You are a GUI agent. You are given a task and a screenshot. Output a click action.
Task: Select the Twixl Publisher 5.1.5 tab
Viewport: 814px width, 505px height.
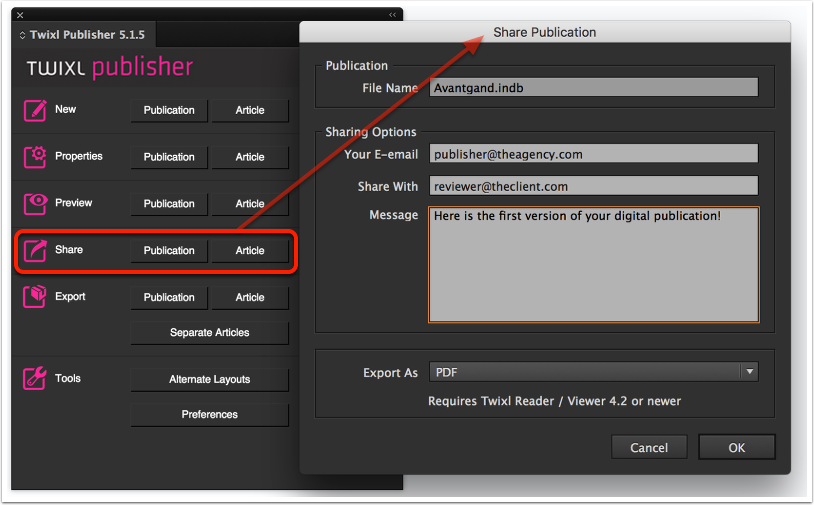83,35
